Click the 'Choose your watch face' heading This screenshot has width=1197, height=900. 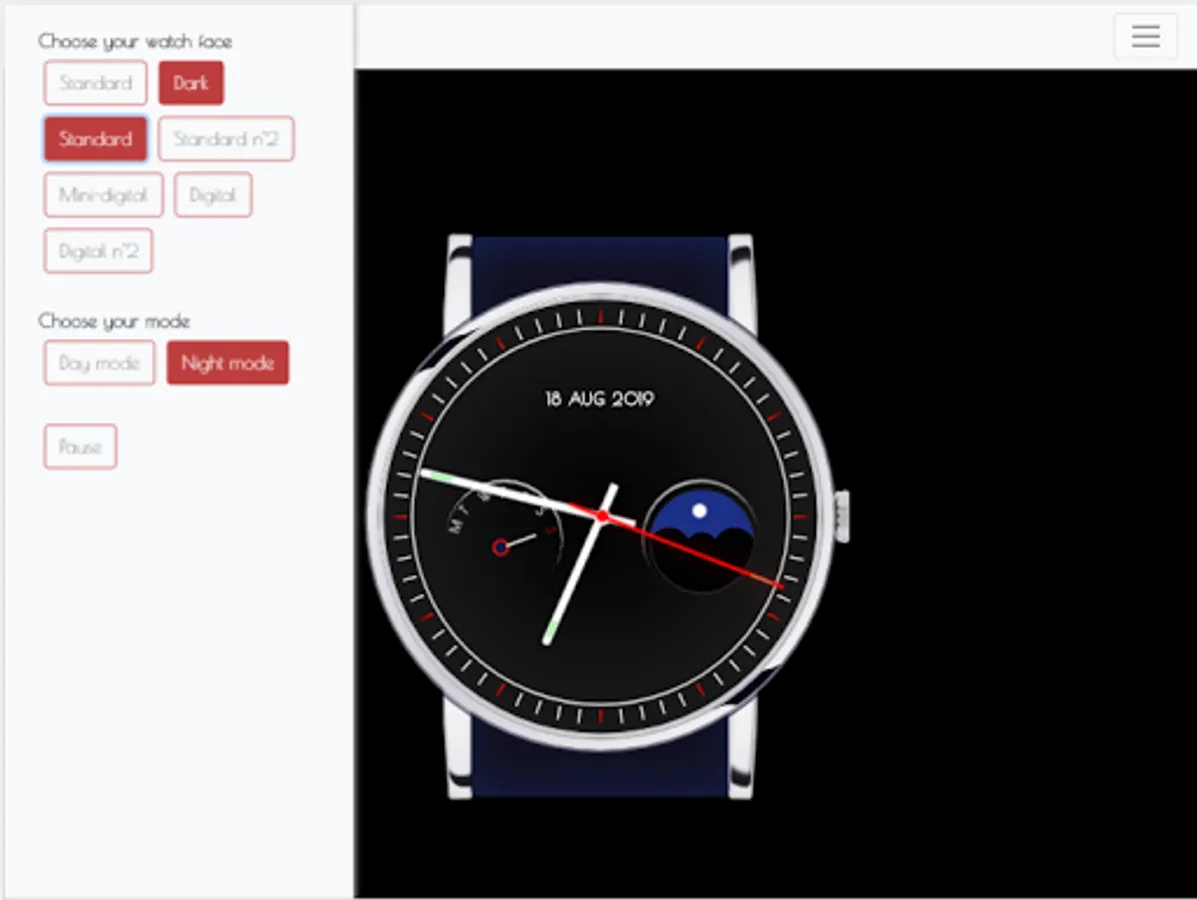pos(135,41)
